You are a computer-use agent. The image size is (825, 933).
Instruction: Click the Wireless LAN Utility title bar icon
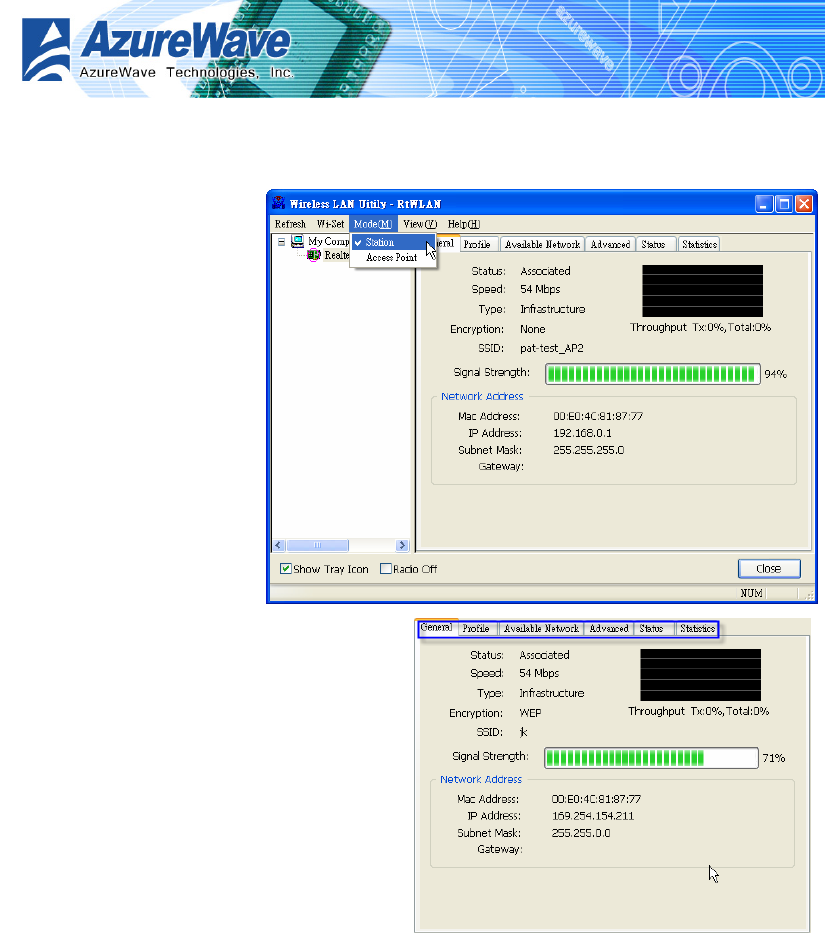pyautogui.click(x=278, y=203)
